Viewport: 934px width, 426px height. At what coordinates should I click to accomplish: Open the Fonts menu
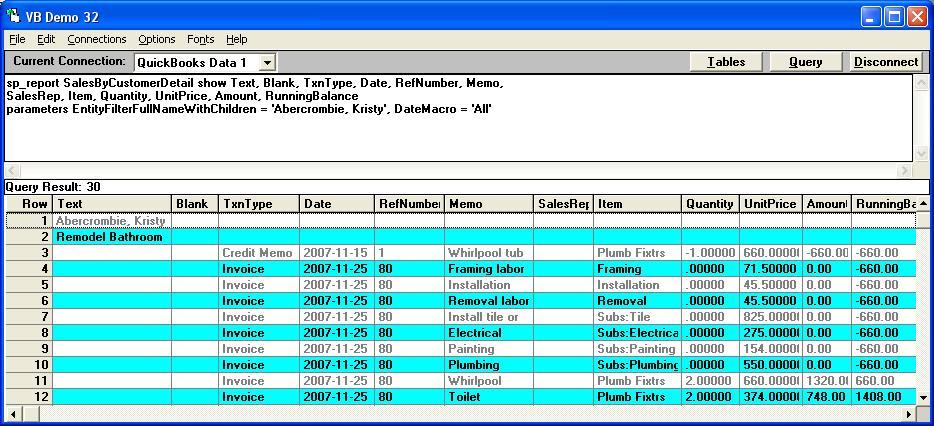tap(201, 39)
